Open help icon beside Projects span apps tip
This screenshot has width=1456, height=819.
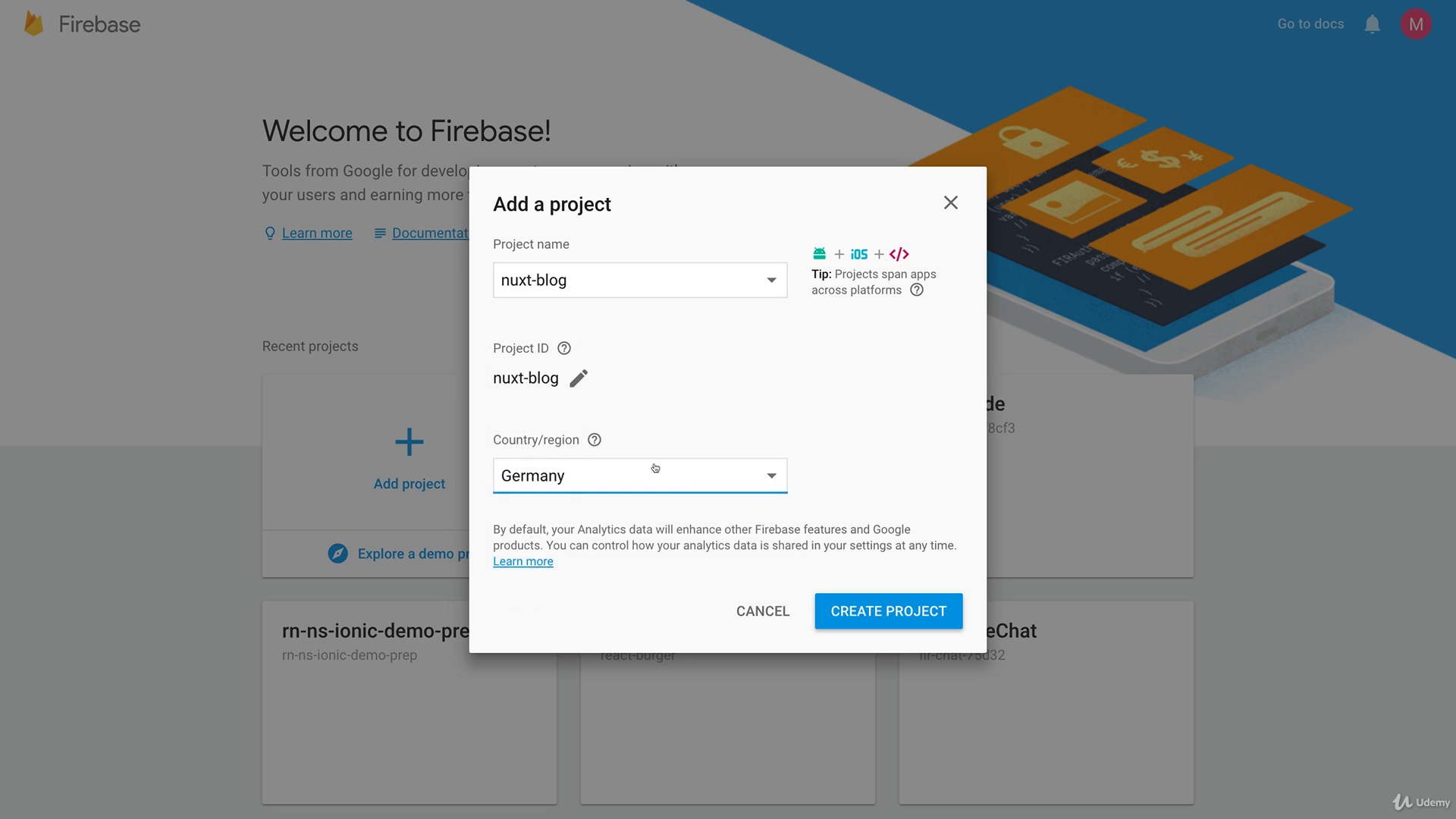pyautogui.click(x=917, y=290)
